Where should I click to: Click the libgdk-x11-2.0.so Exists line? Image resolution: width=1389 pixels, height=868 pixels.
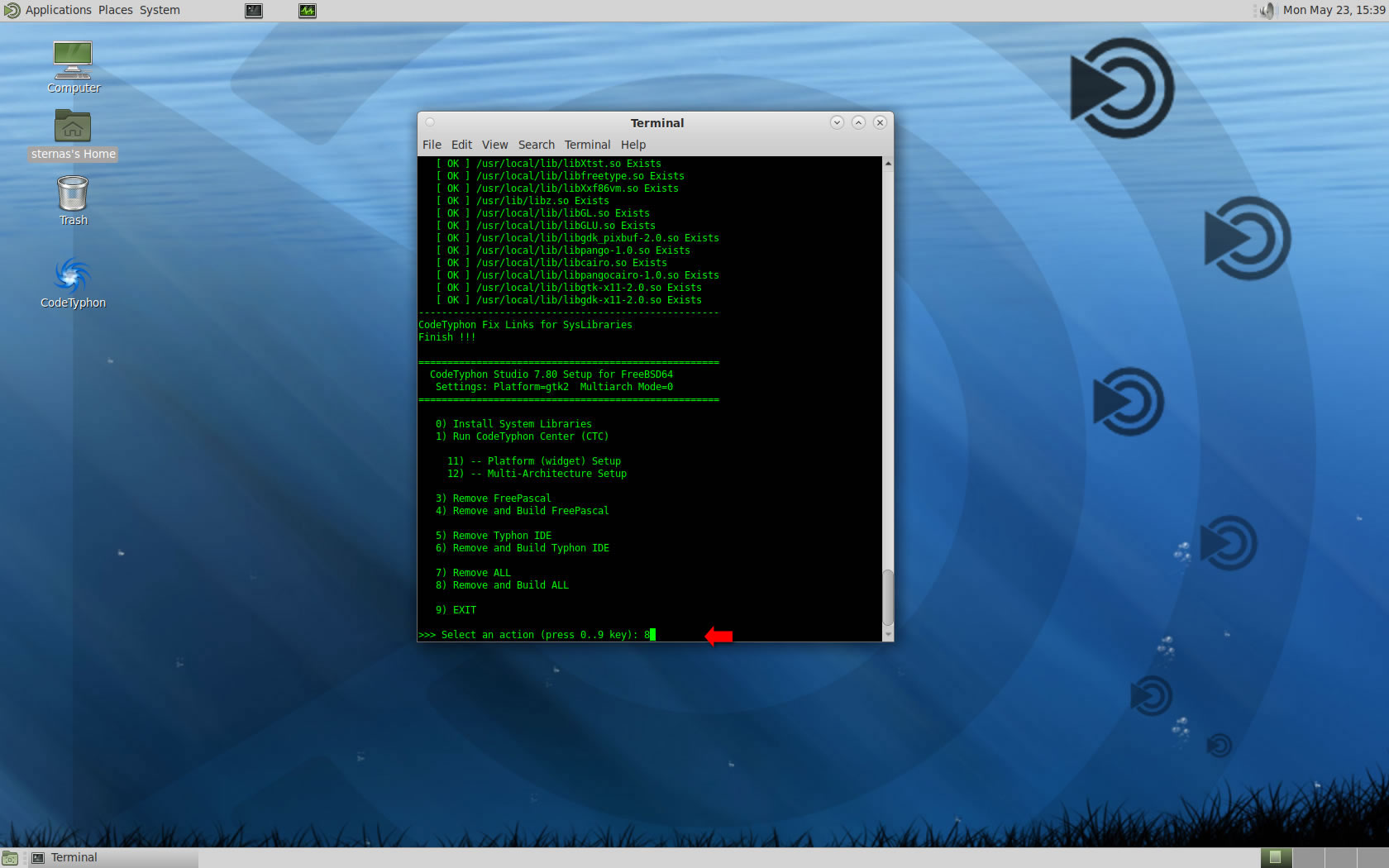(x=569, y=300)
